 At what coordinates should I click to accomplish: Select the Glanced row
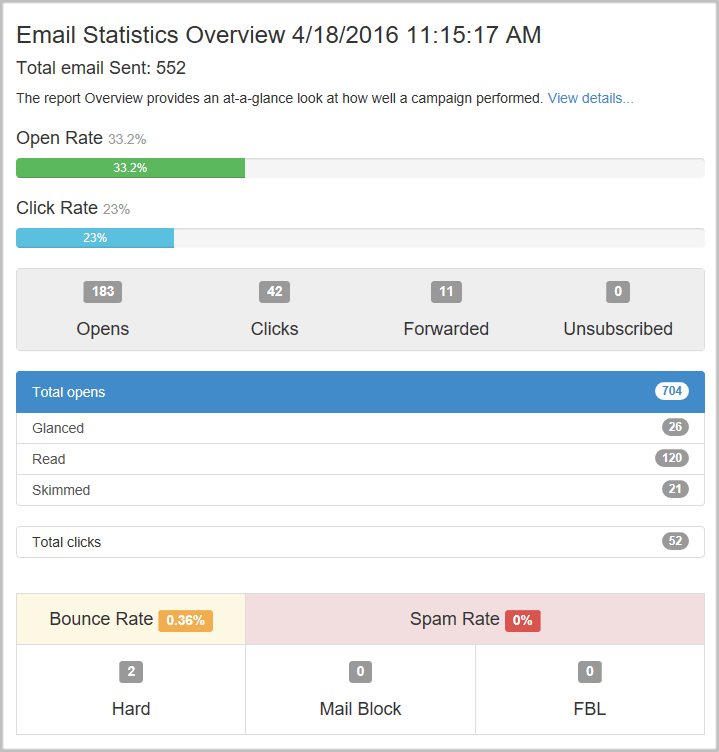pyautogui.click(x=360, y=428)
